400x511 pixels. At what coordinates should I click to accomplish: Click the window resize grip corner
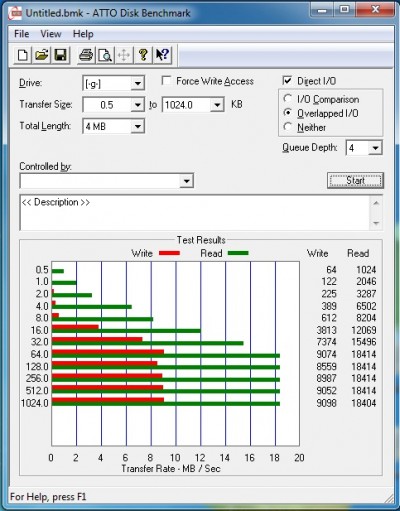point(389,498)
